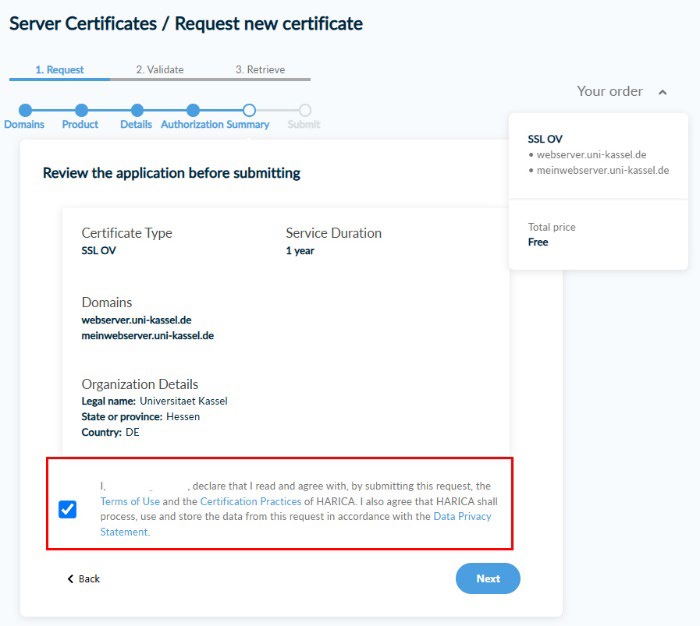
Task: Click the Authorization step label
Action: (x=192, y=125)
